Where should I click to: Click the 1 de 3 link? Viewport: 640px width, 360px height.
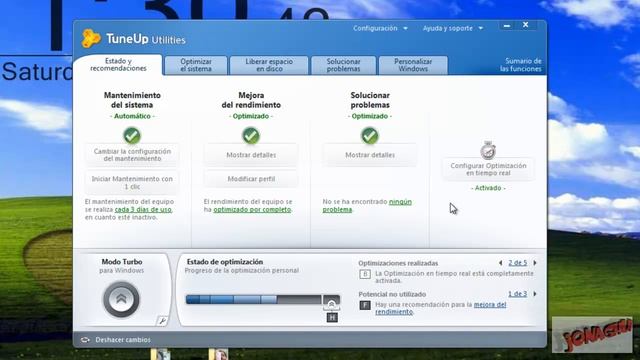pyautogui.click(x=518, y=294)
